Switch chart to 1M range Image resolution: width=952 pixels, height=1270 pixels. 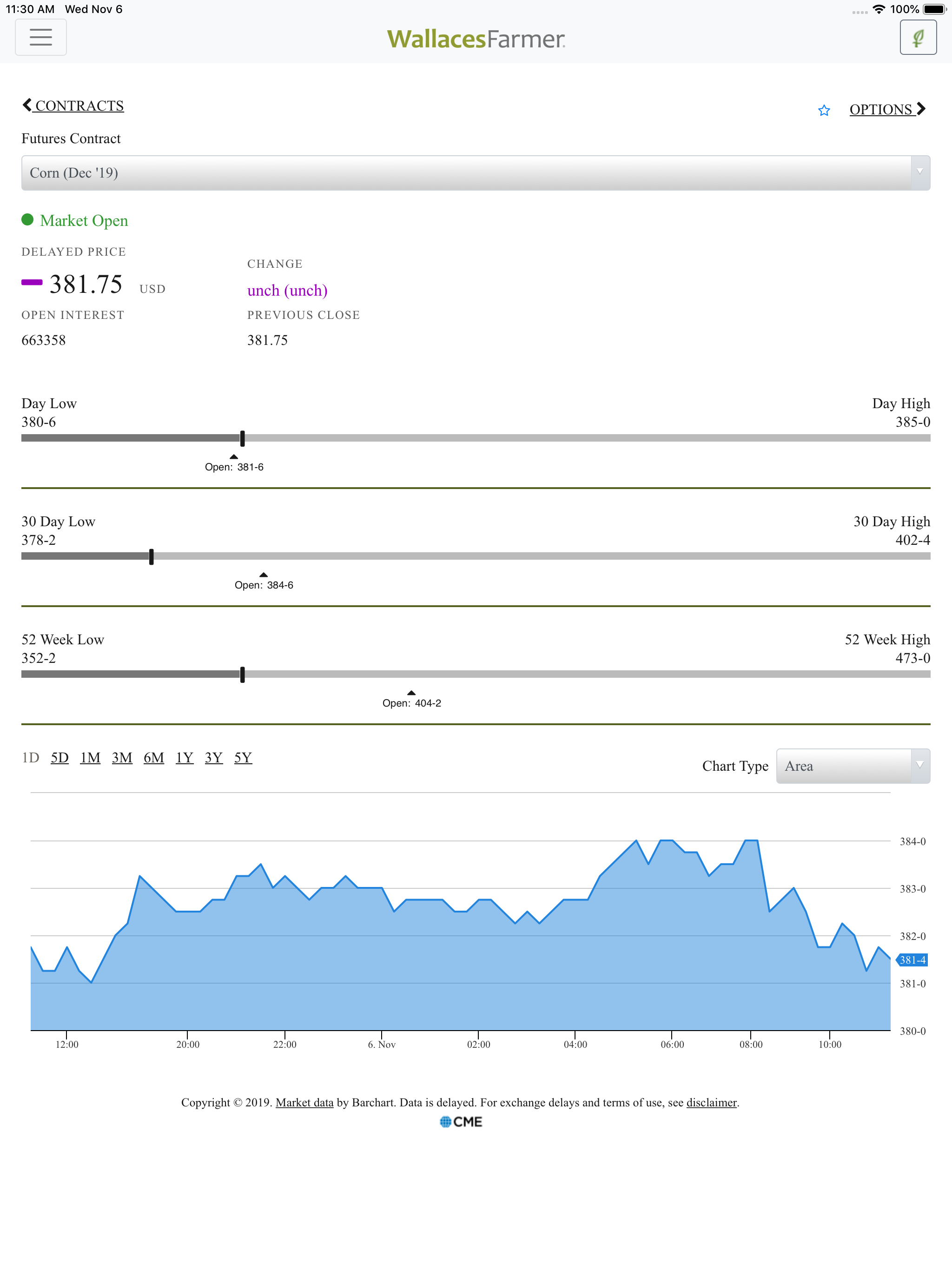pos(90,758)
